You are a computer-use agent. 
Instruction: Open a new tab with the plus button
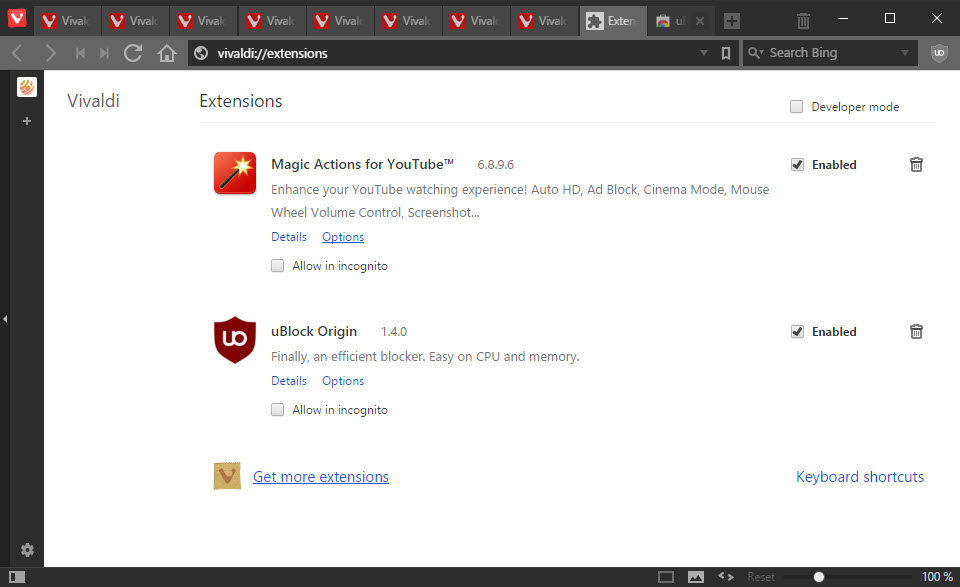click(732, 21)
